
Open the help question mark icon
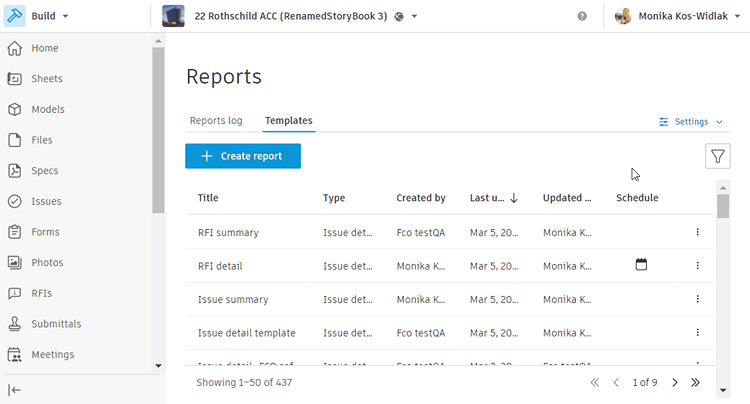tap(582, 16)
